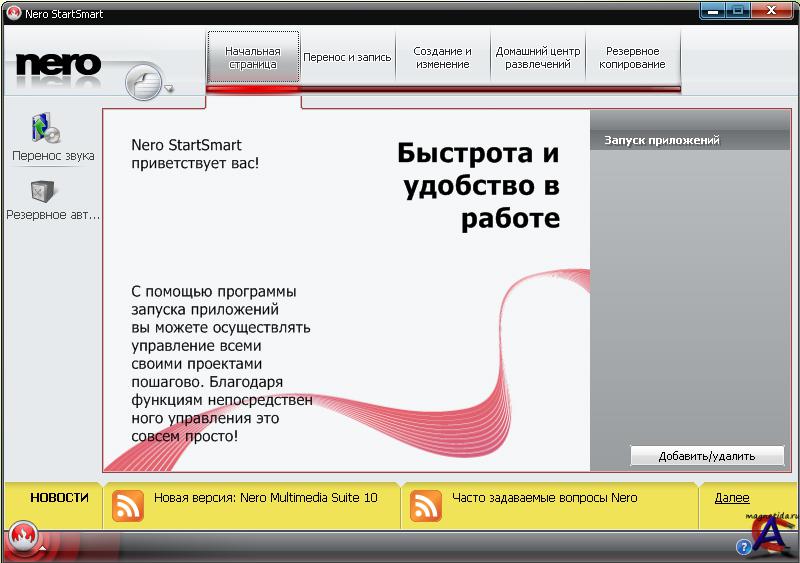
Task: Click the НОВОСТИ news label
Action: click(x=59, y=498)
